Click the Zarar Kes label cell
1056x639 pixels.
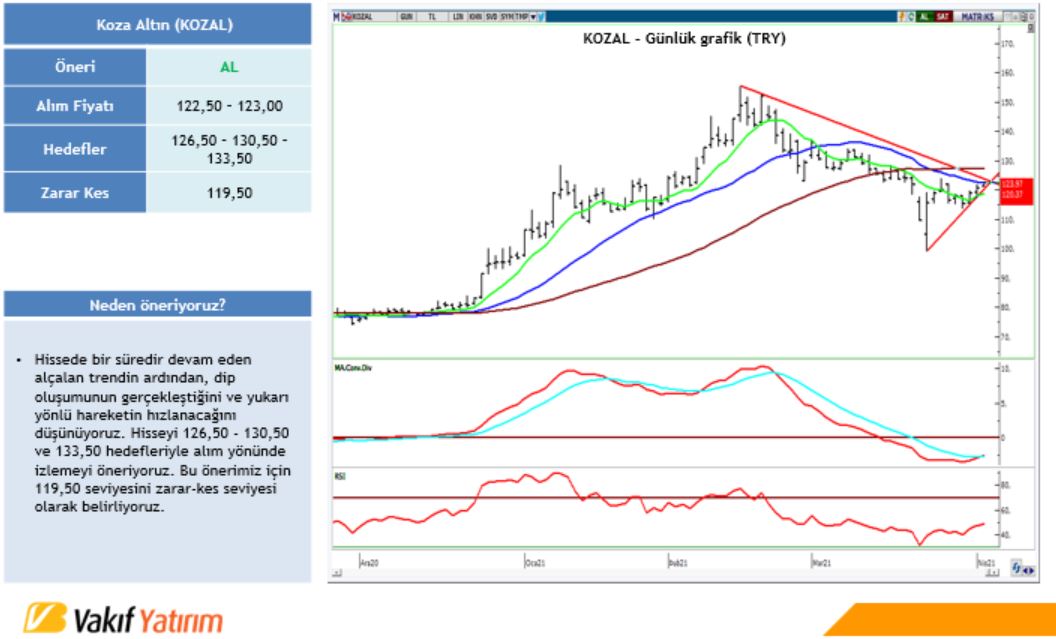[75, 193]
